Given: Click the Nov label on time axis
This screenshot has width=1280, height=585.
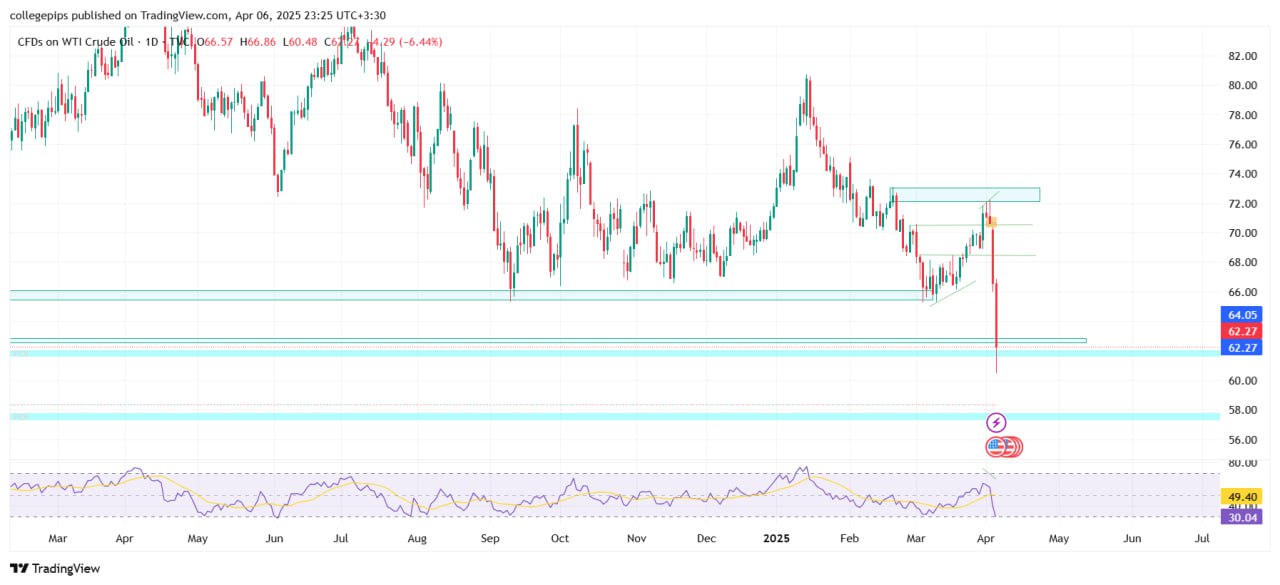Looking at the screenshot, I should coord(636,538).
